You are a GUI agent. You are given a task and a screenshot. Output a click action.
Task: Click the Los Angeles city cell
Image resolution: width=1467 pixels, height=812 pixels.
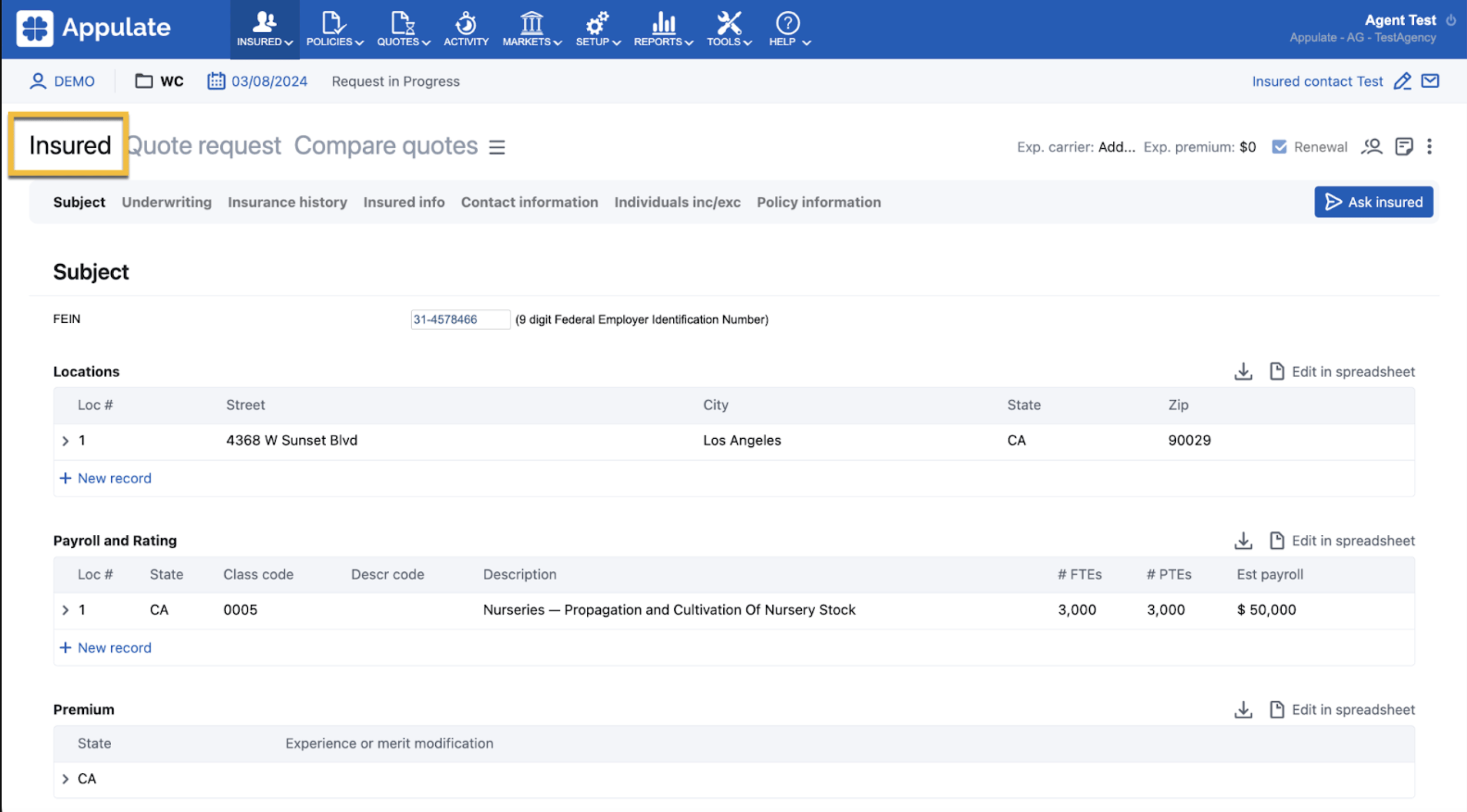[742, 440]
